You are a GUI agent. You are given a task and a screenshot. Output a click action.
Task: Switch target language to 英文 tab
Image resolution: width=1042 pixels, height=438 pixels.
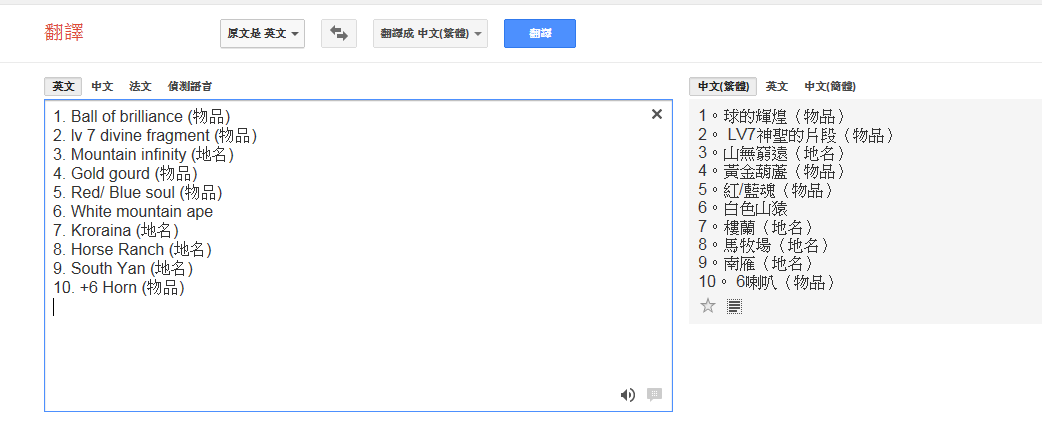point(777,87)
